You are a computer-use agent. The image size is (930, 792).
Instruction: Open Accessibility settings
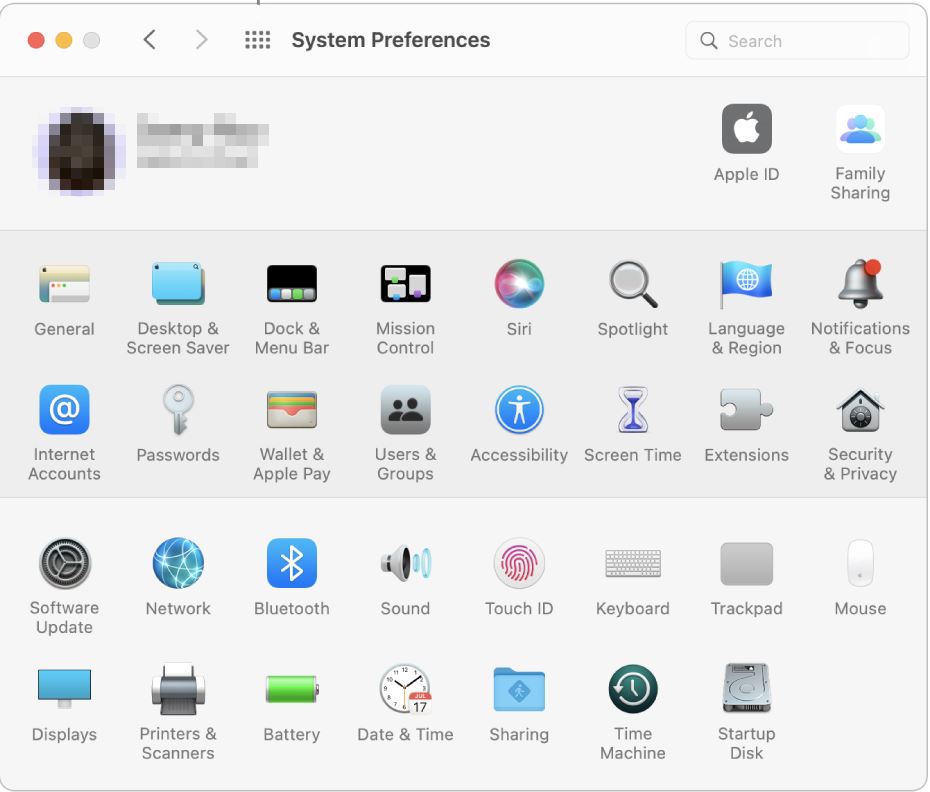coord(520,410)
